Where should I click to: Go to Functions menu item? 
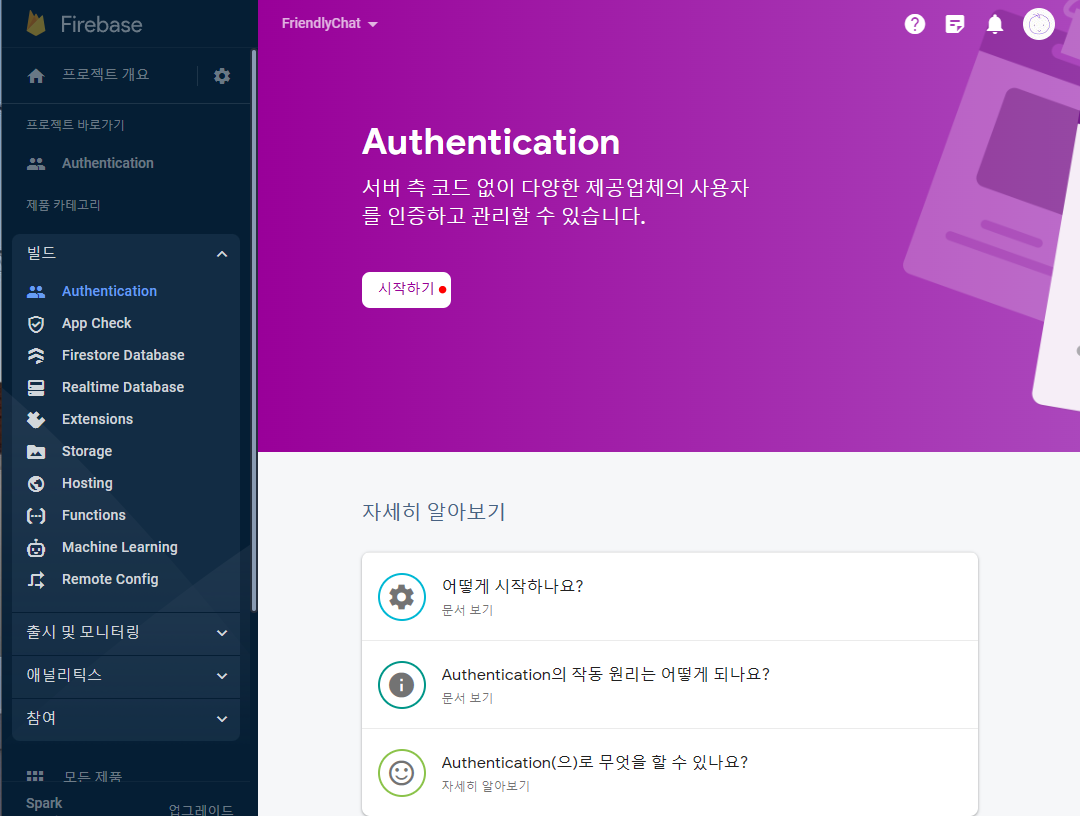94,515
